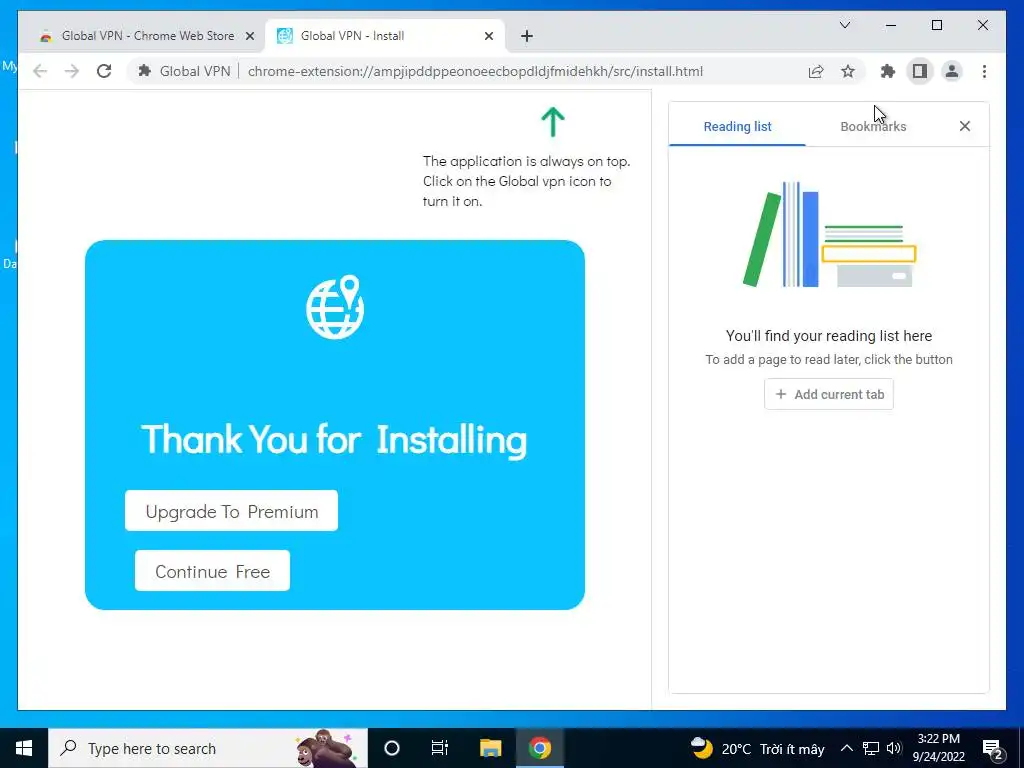The width and height of the screenshot is (1024, 768).
Task: Toggle the side panel button
Action: pyautogui.click(x=920, y=71)
